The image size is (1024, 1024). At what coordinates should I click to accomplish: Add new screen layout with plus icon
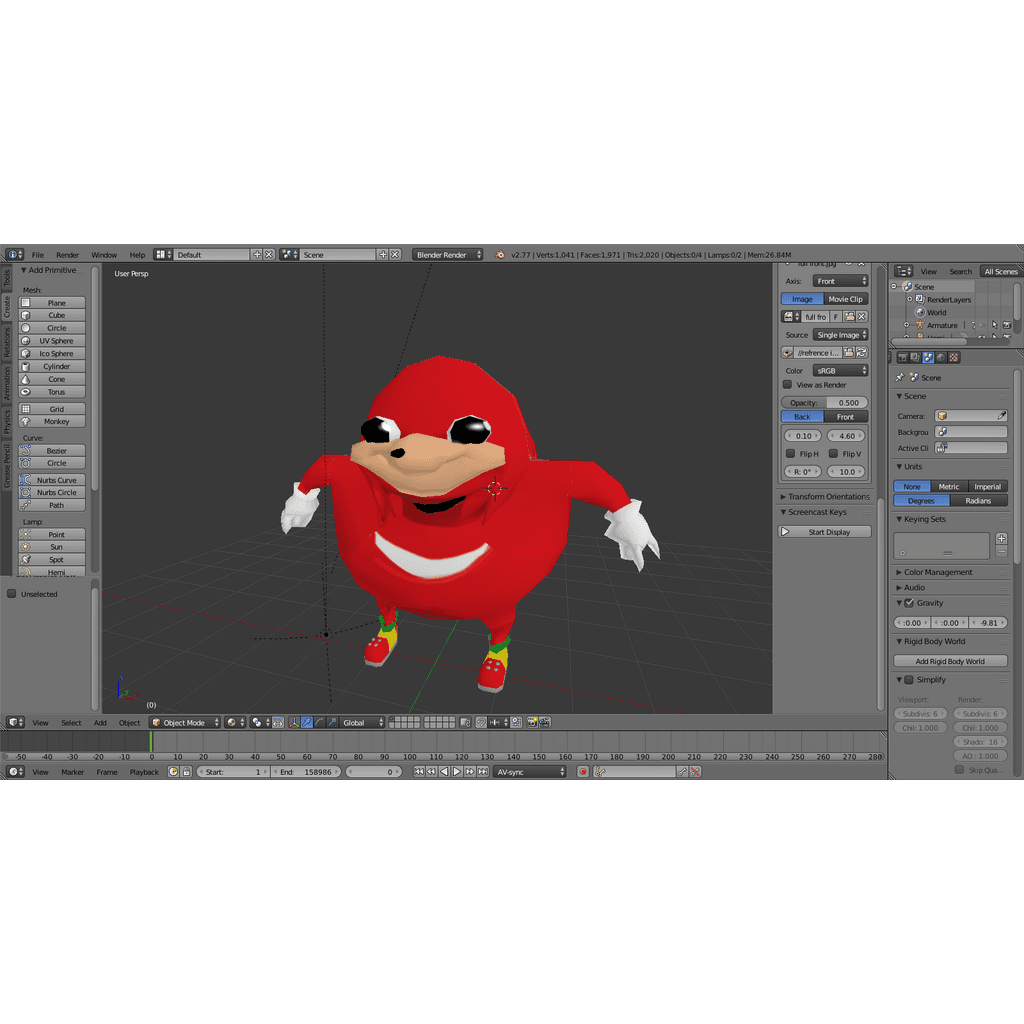pyautogui.click(x=257, y=255)
